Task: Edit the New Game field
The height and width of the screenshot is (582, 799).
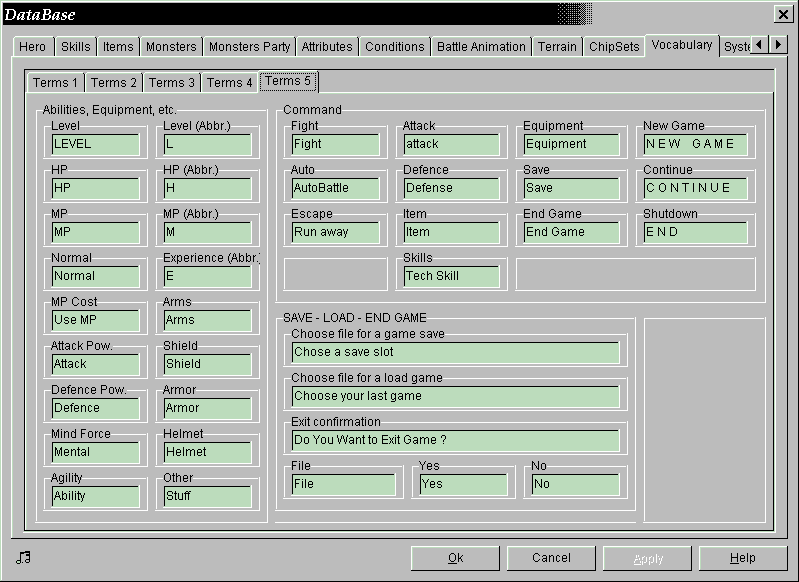Action: click(x=696, y=144)
